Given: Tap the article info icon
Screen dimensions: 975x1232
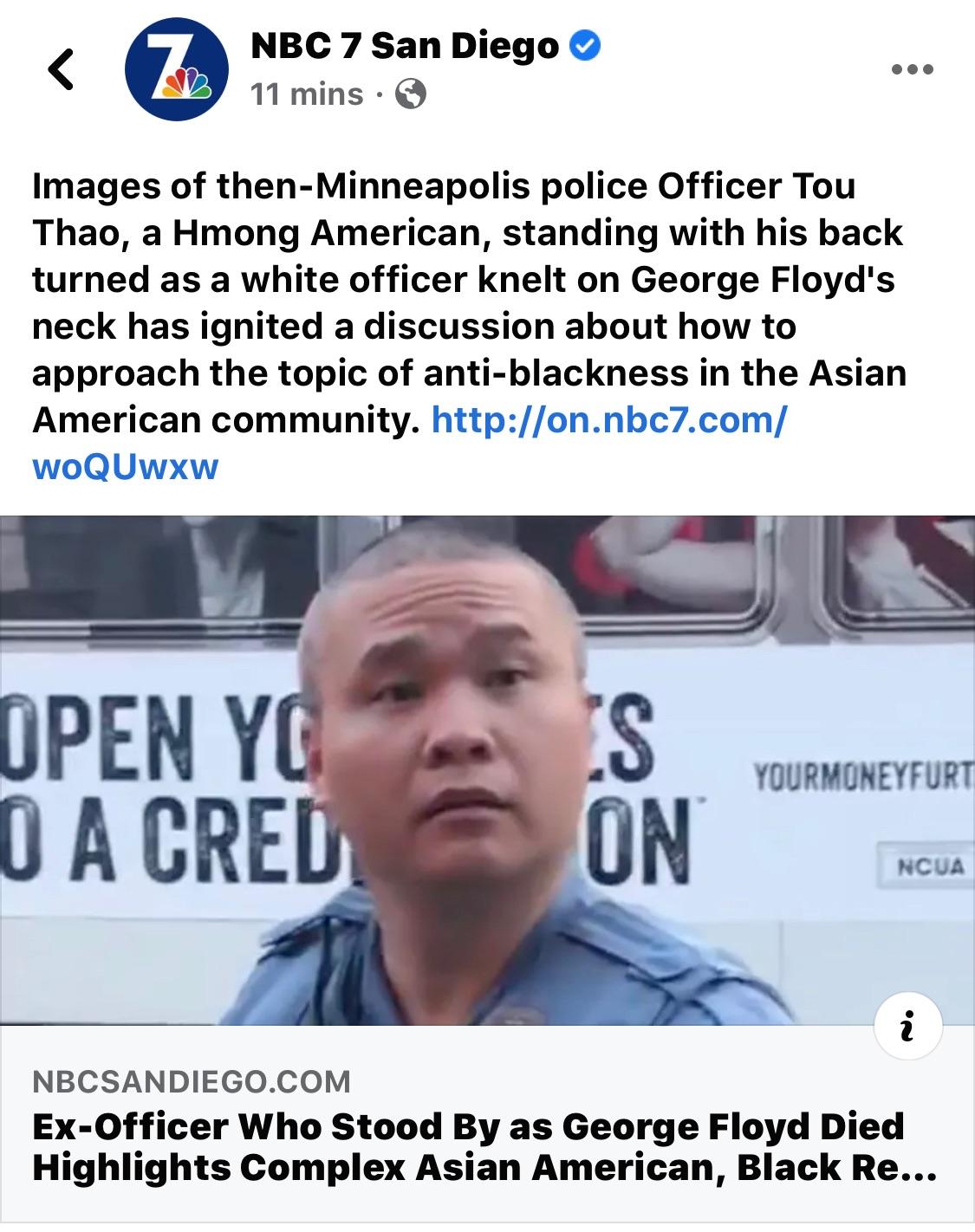Looking at the screenshot, I should tap(907, 1027).
